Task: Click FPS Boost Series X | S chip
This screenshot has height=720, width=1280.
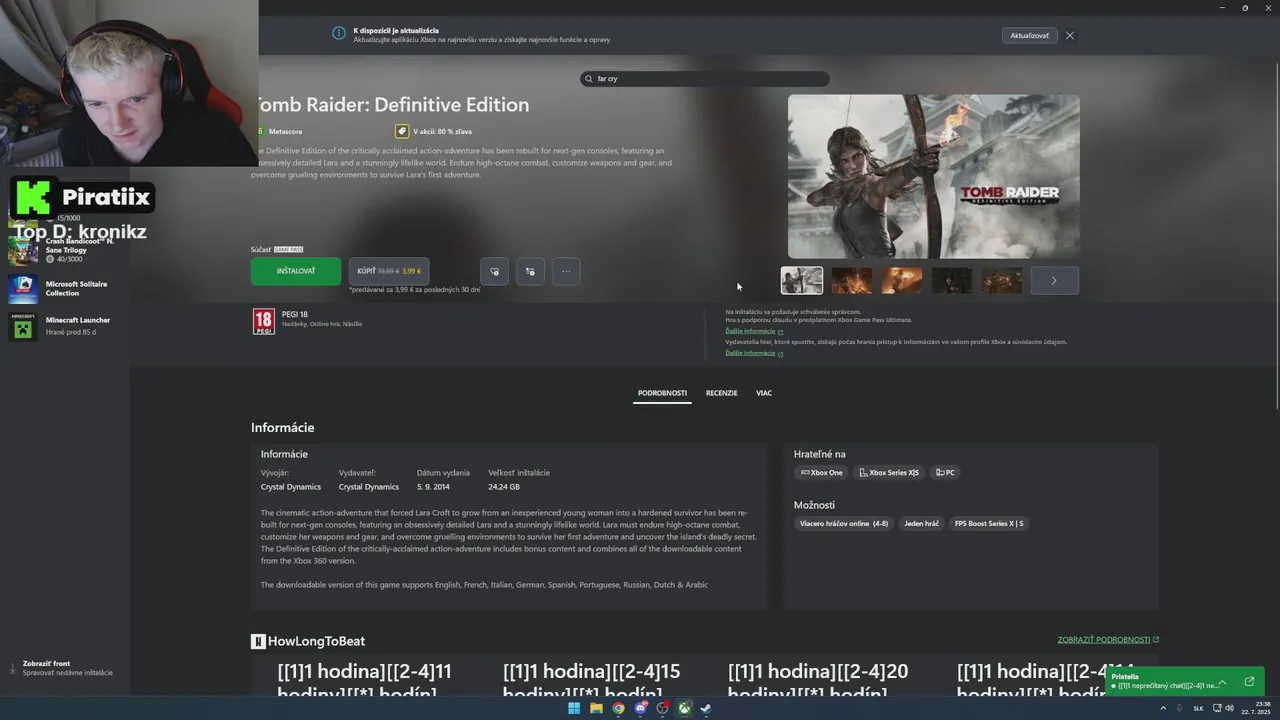Action: click(x=989, y=524)
